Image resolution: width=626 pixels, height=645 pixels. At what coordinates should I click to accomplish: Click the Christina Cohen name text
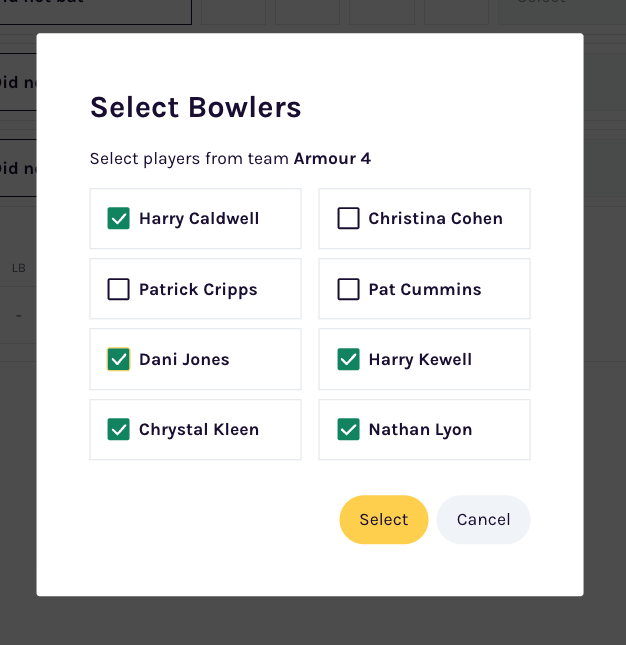coord(435,219)
